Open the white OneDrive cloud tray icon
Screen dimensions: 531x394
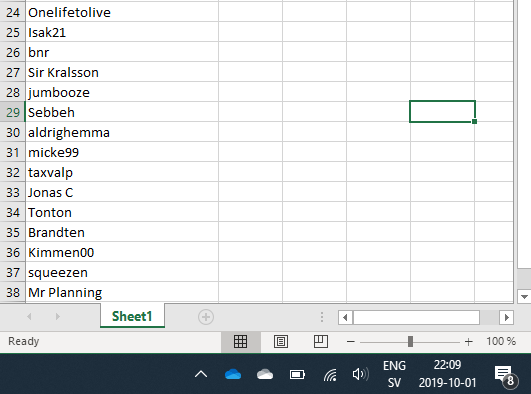[265, 374]
